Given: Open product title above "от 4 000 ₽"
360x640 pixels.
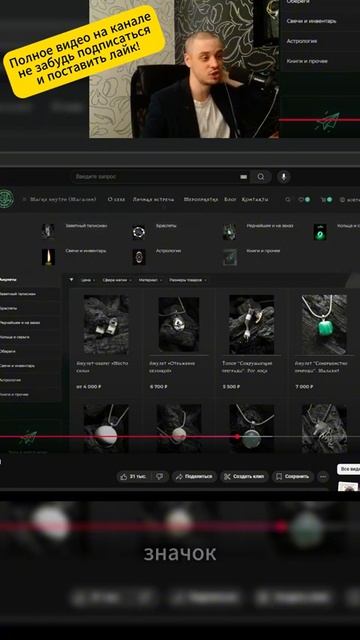Looking at the screenshot, I should [102, 367].
